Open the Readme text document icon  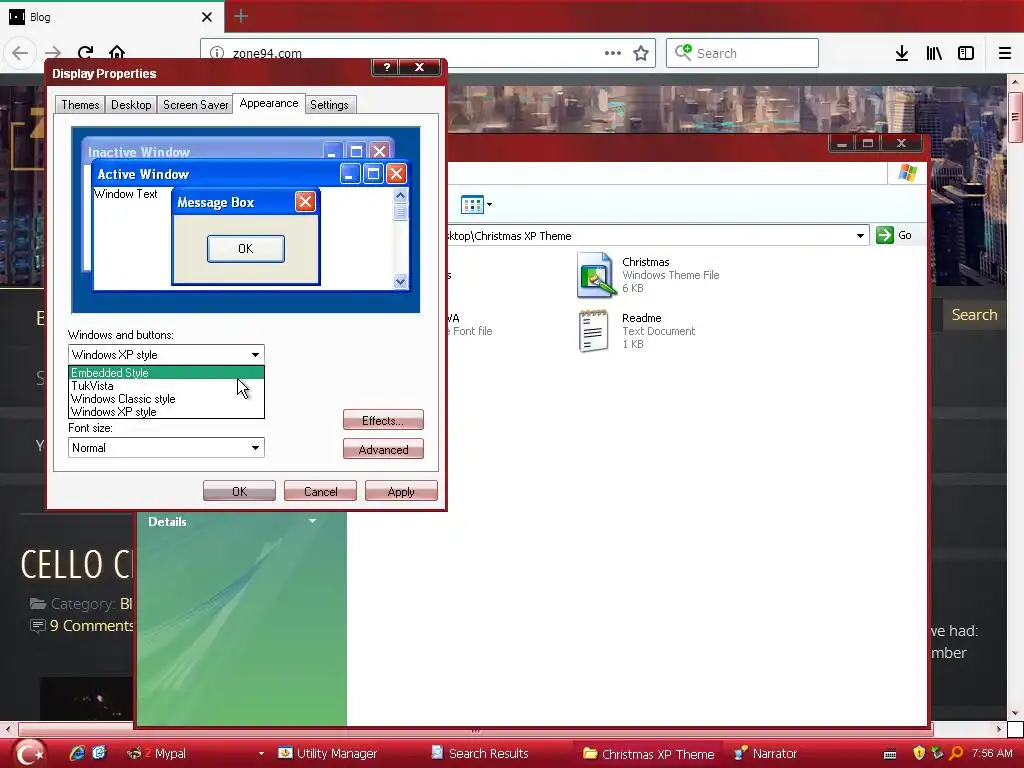pyautogui.click(x=593, y=331)
